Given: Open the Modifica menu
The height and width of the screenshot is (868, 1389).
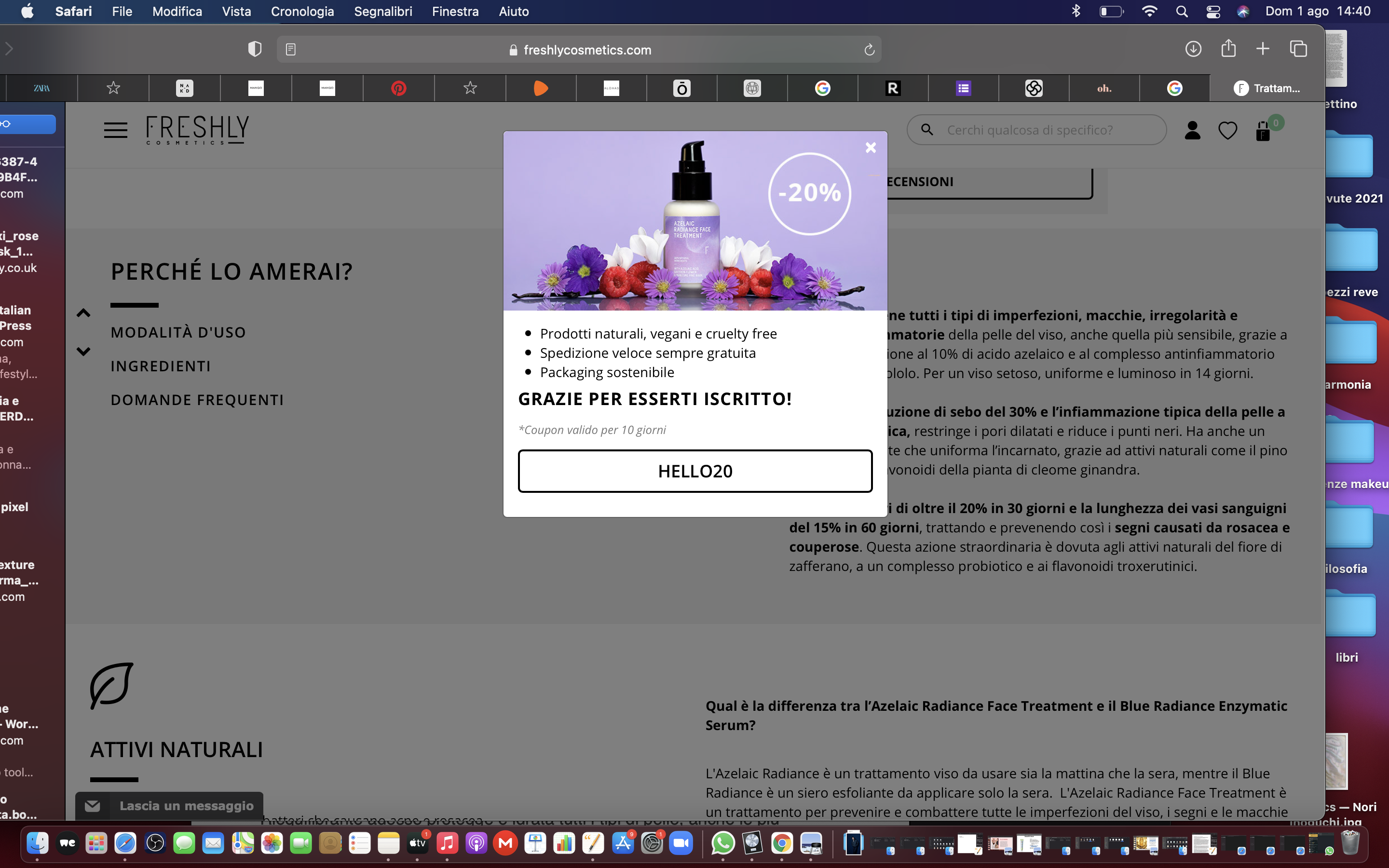Looking at the screenshot, I should (x=177, y=12).
